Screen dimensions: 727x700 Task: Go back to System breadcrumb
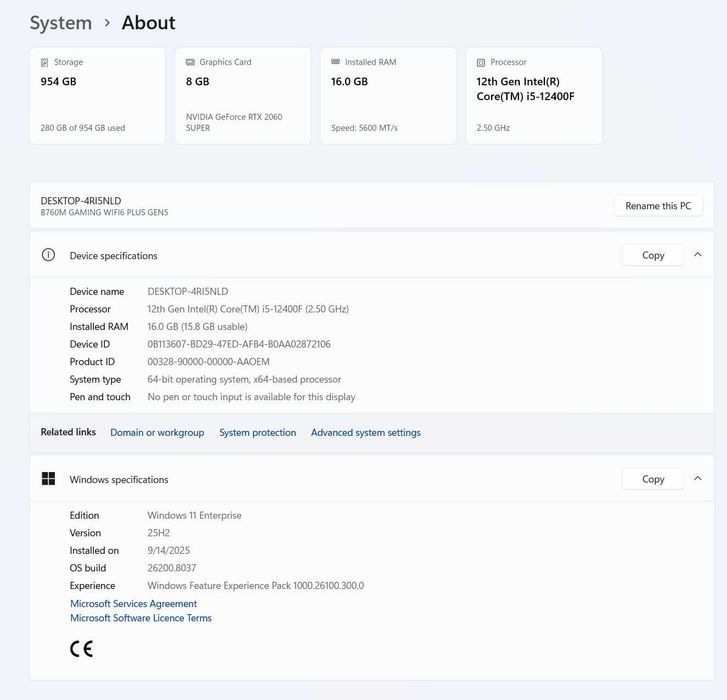tap(60, 23)
